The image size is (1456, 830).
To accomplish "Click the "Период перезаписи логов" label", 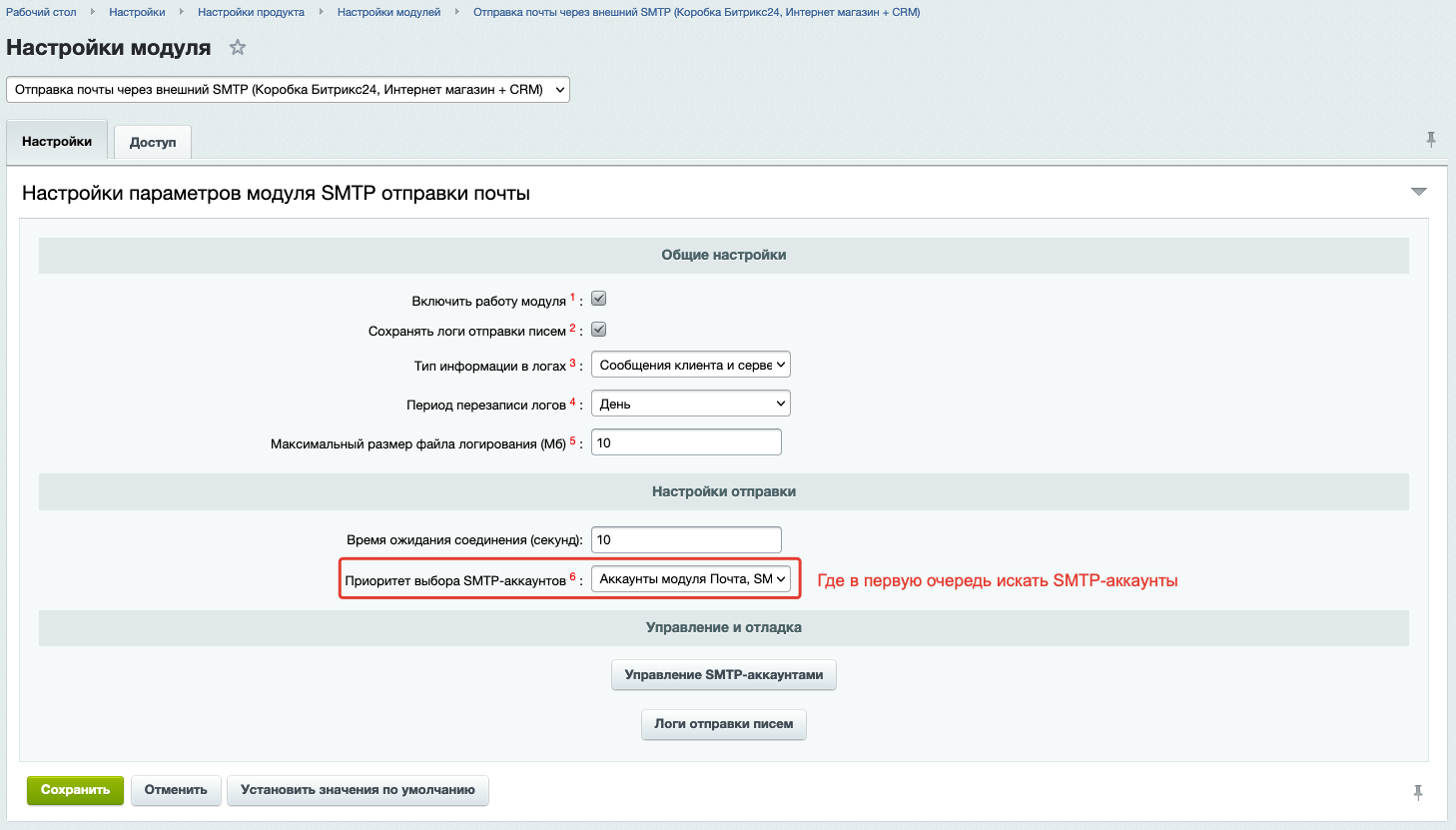I will pos(486,406).
